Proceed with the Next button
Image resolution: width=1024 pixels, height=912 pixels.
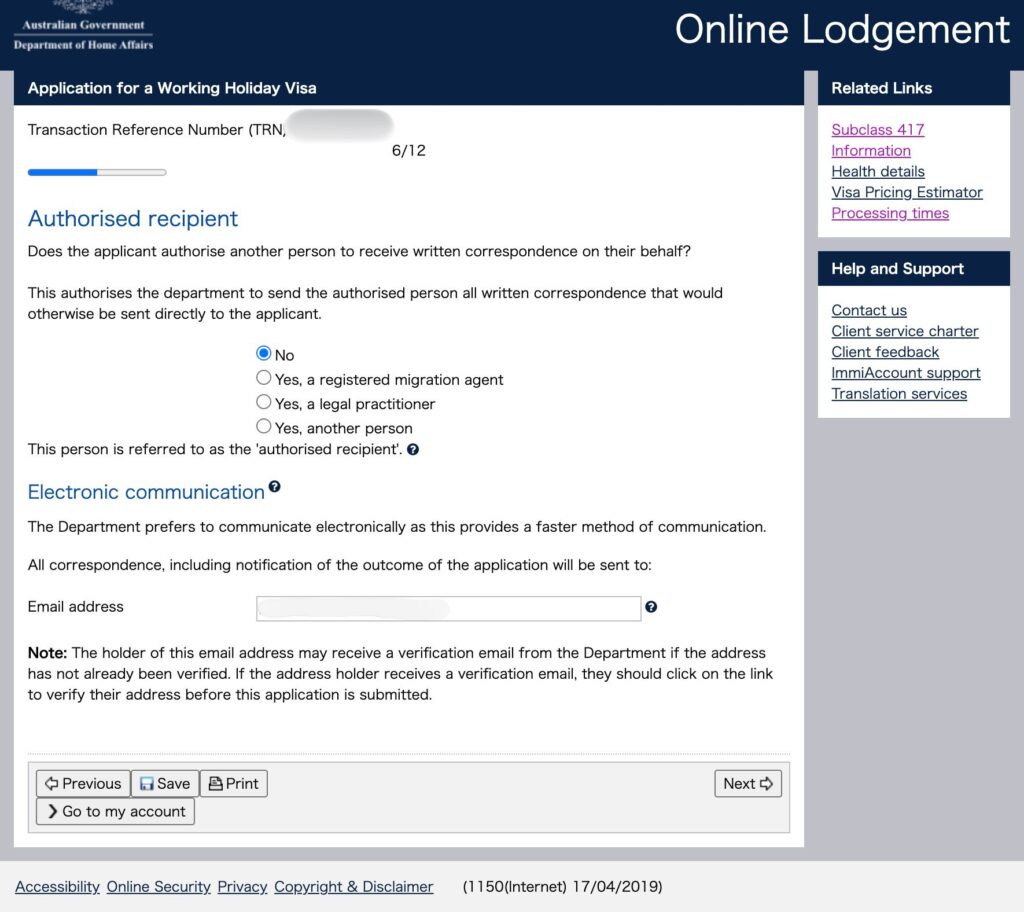tap(748, 784)
